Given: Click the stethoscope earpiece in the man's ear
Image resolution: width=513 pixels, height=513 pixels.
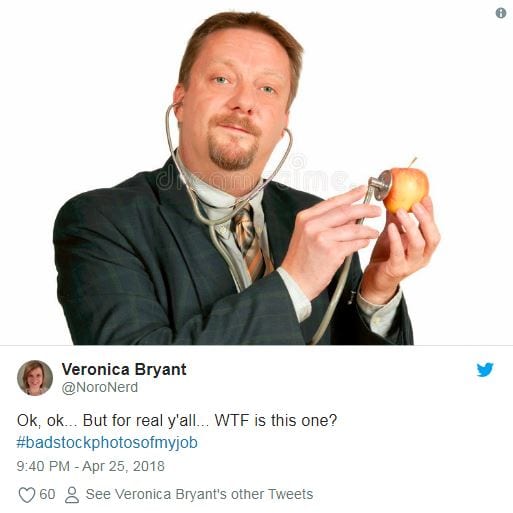Looking at the screenshot, I should (176, 105).
